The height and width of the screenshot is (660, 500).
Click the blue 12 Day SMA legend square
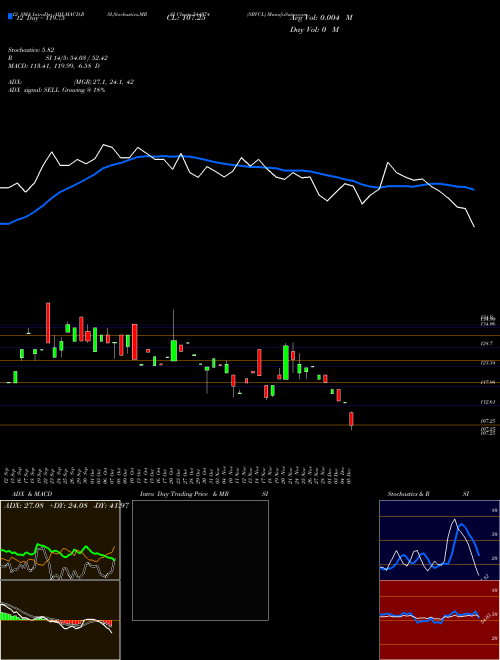point(10,16)
